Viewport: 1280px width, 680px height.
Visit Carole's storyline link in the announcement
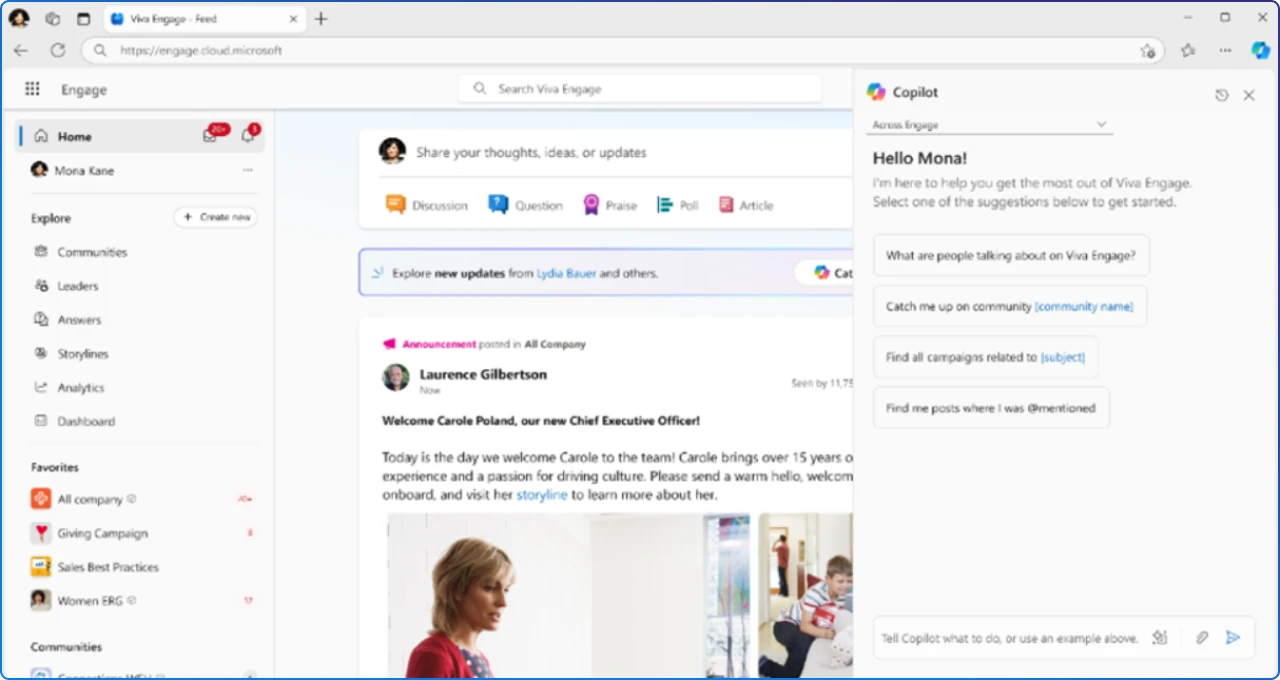[x=542, y=494]
